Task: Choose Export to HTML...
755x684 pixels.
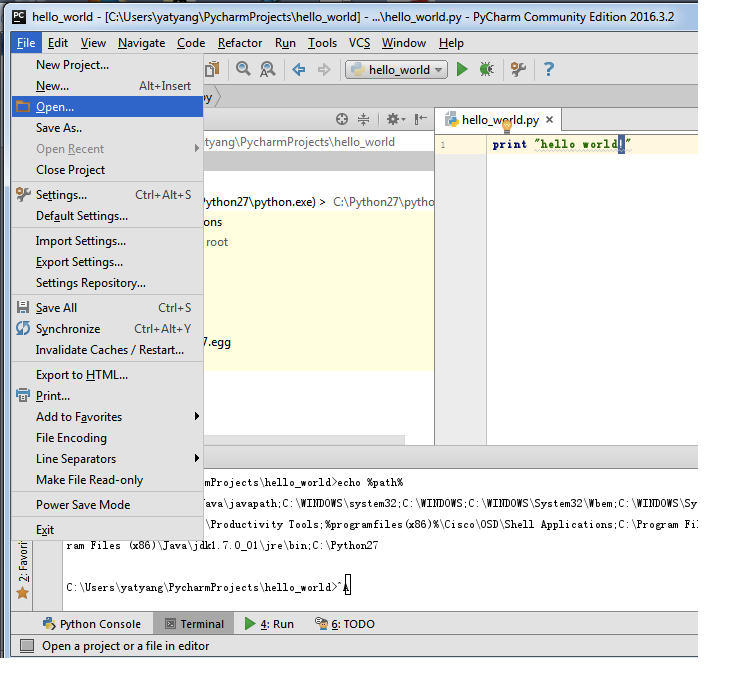Action: tap(107, 374)
